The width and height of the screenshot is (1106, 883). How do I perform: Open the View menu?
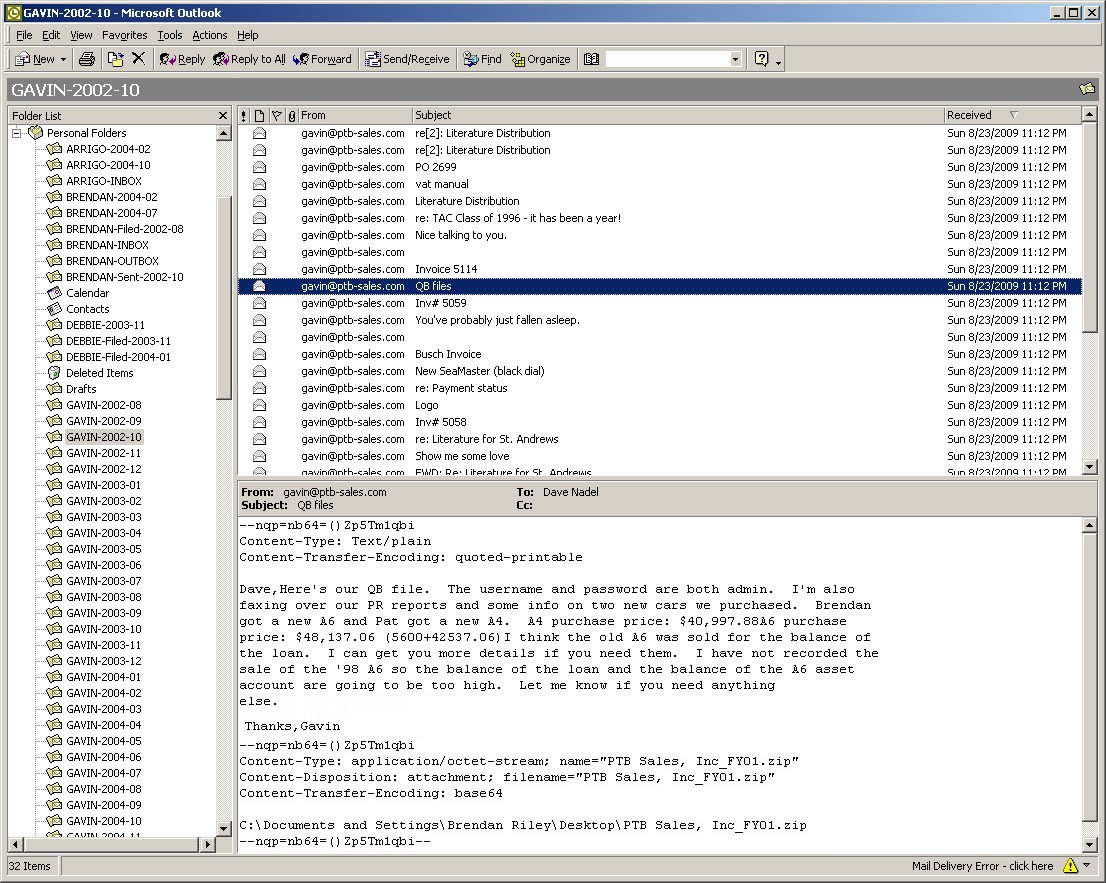[x=81, y=35]
